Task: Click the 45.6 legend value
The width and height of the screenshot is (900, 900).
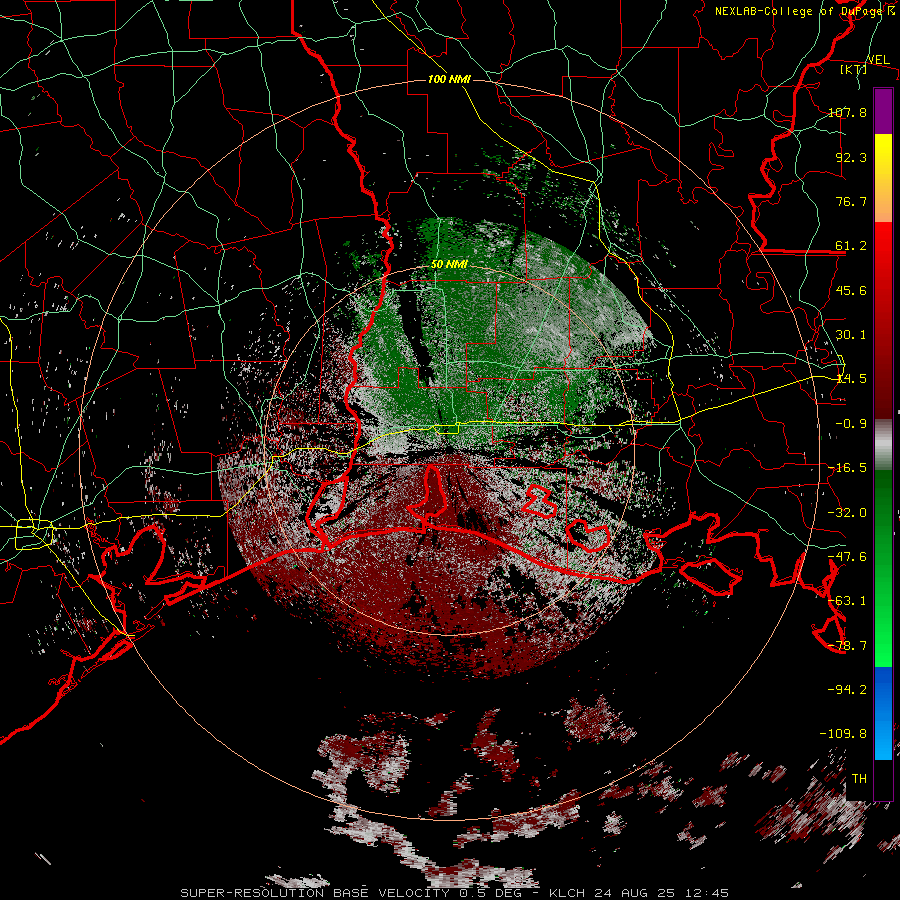Action: 851,290
